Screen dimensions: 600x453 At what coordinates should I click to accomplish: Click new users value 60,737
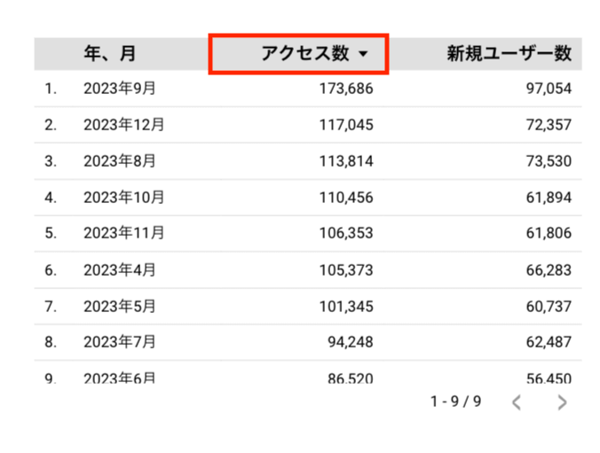549,307
